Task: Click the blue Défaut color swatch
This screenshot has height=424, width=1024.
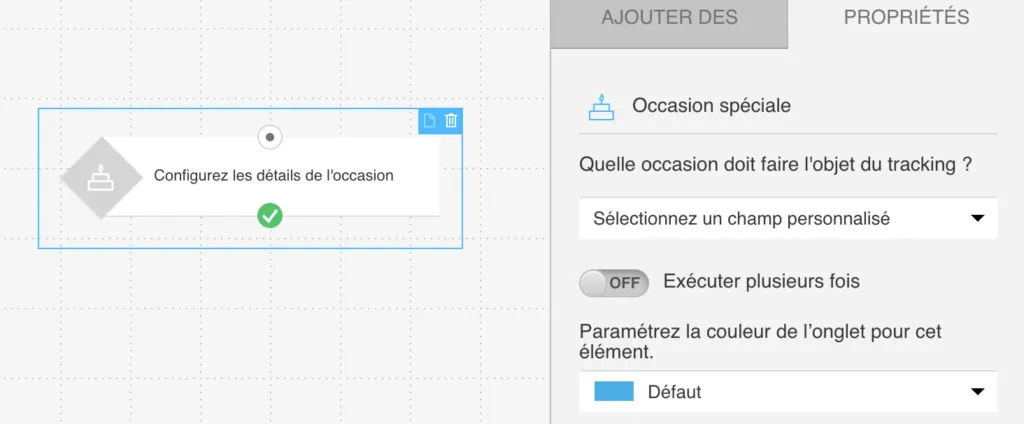Action: (614, 391)
